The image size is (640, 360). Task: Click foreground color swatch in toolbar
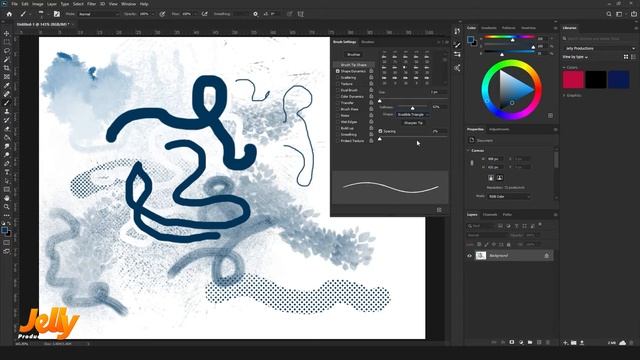[4, 230]
